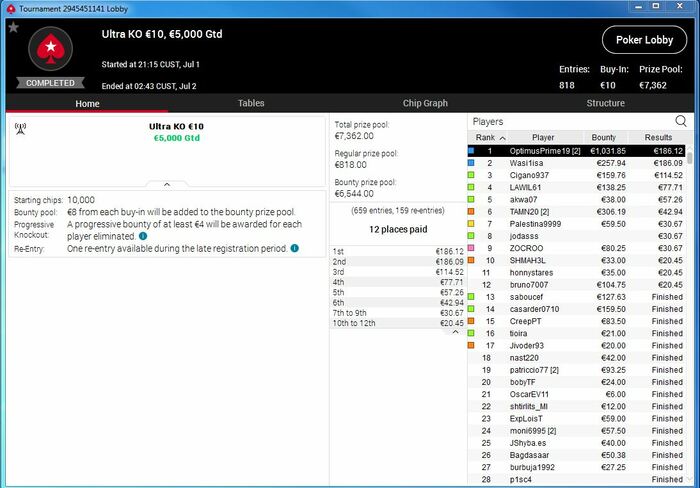
Task: Click orange color tag beside Jivoder93
Action: [x=471, y=345]
